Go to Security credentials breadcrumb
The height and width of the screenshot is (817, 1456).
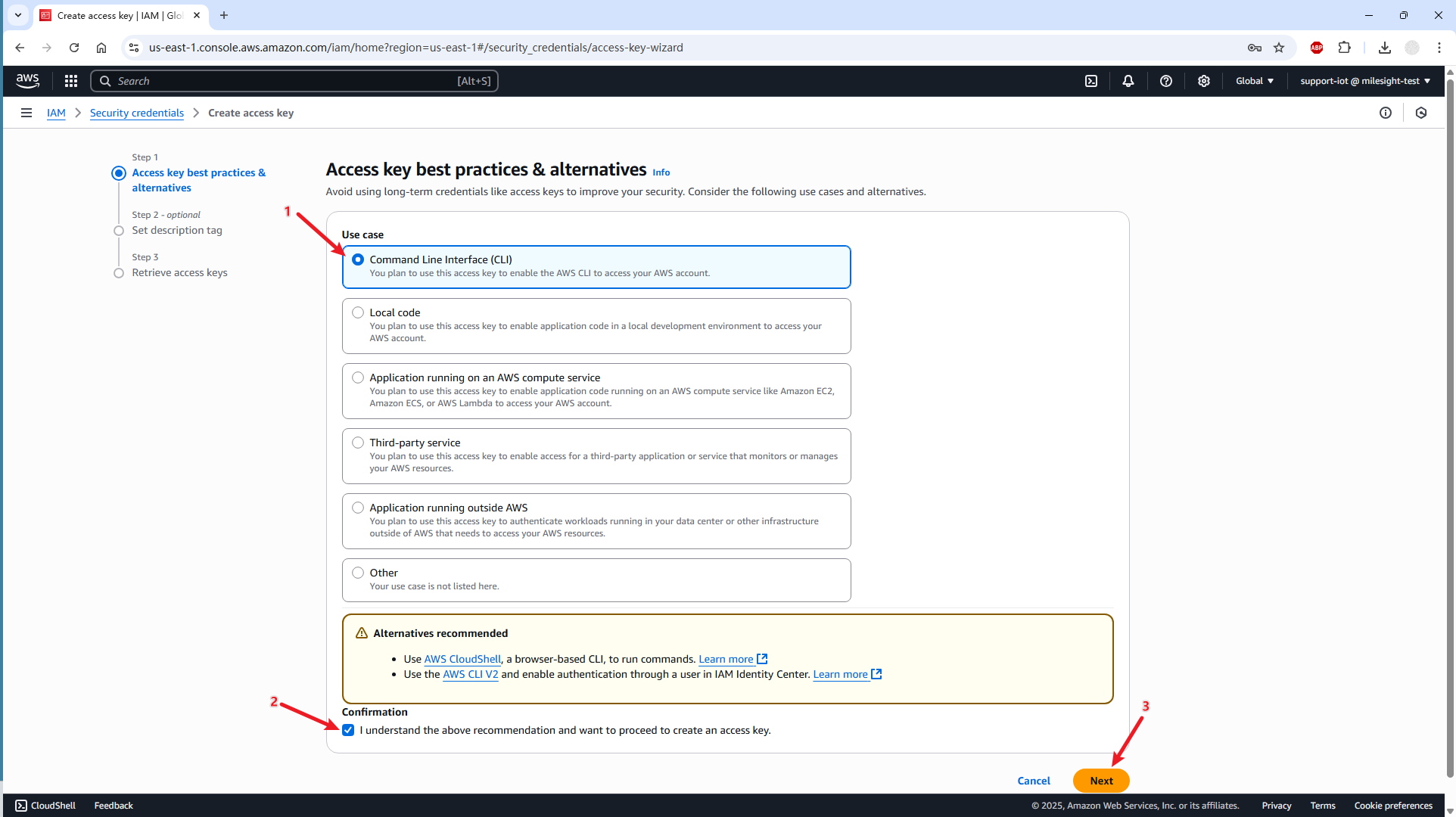click(136, 113)
